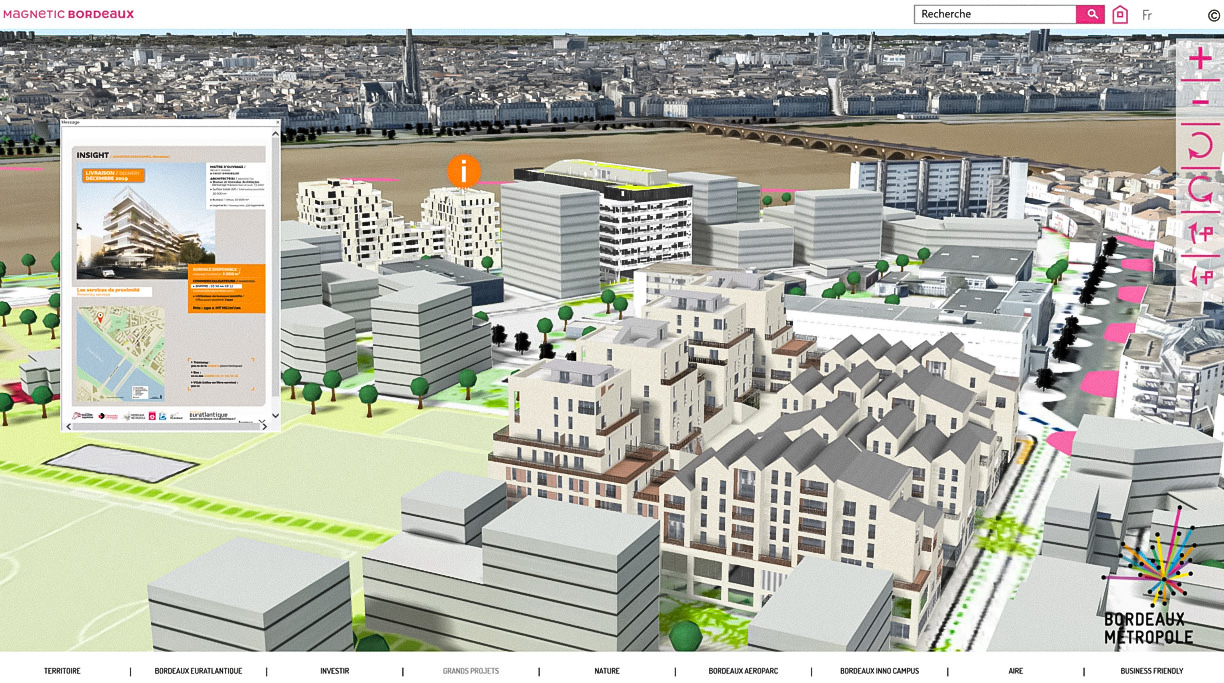Zoom out with the minus icon

tap(1200, 101)
